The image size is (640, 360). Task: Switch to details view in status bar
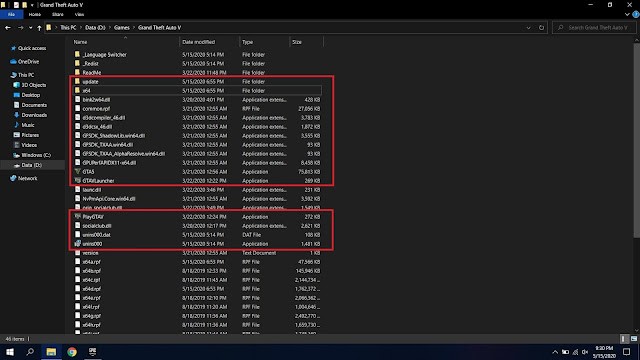(623, 339)
